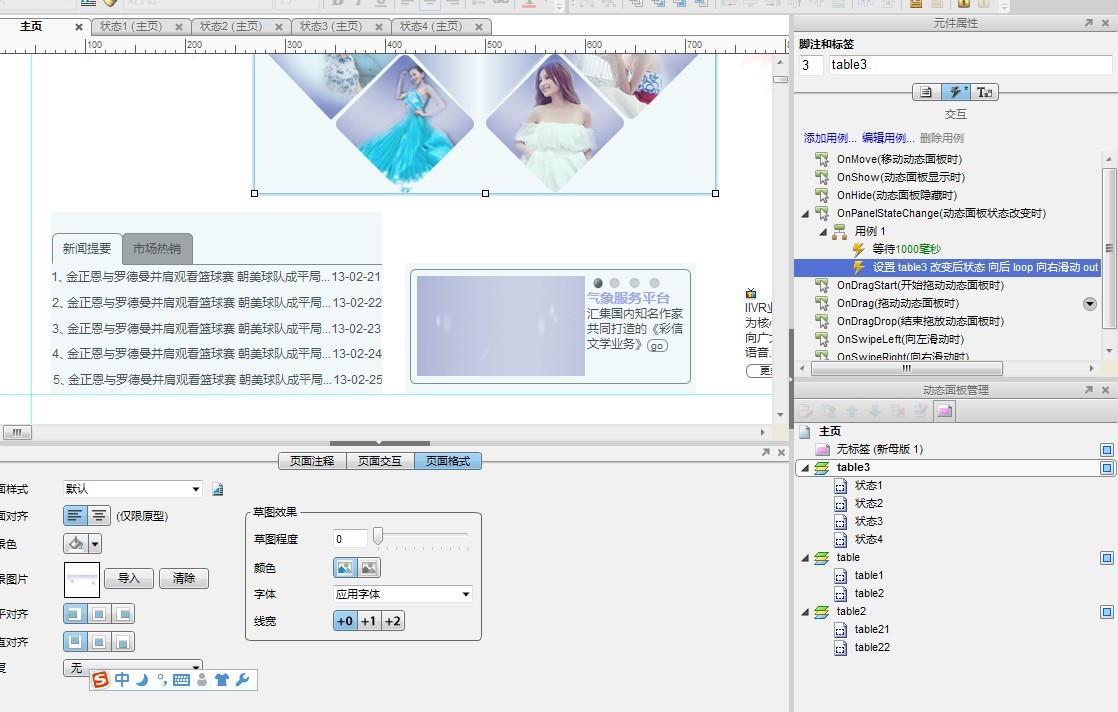This screenshot has width=1118, height=712.
Task: Open the 页面注释 tab
Action: [x=312, y=461]
